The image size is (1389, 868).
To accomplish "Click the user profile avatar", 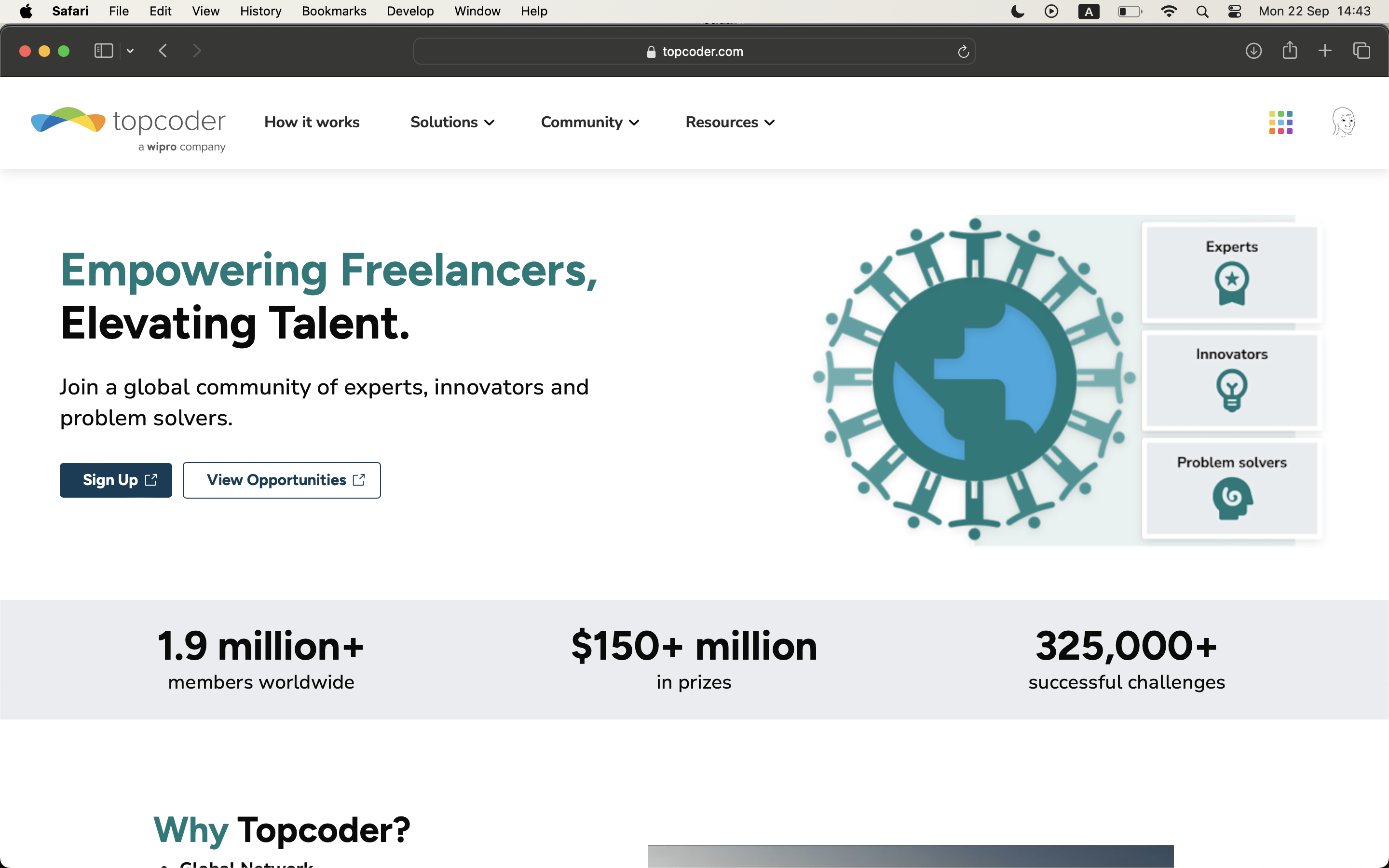I will click(x=1343, y=122).
